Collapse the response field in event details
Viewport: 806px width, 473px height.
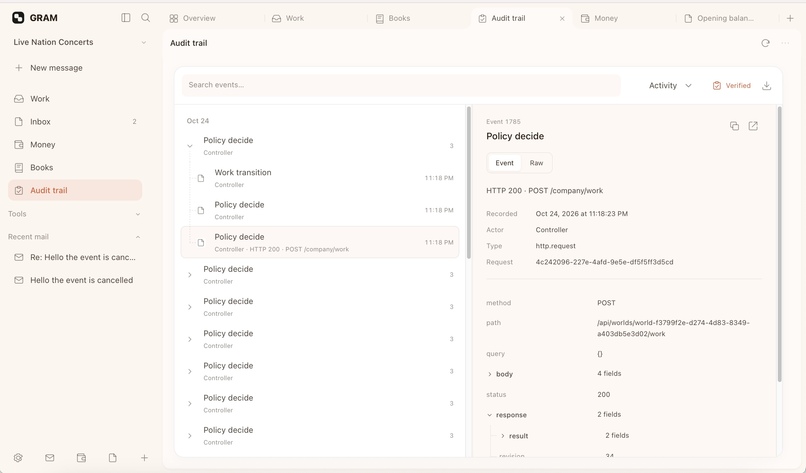pos(489,415)
